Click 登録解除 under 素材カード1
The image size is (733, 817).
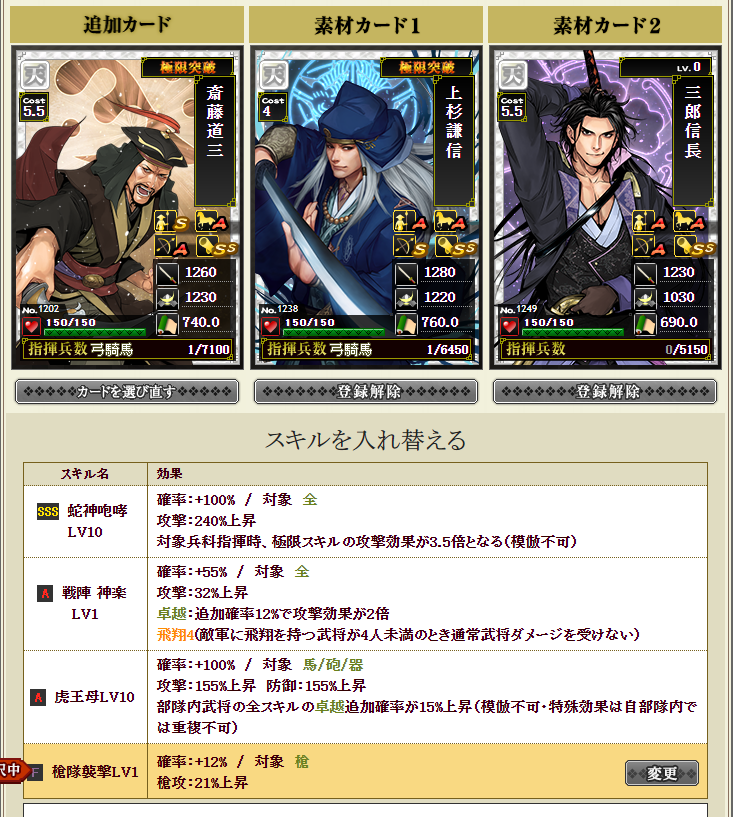point(366,392)
